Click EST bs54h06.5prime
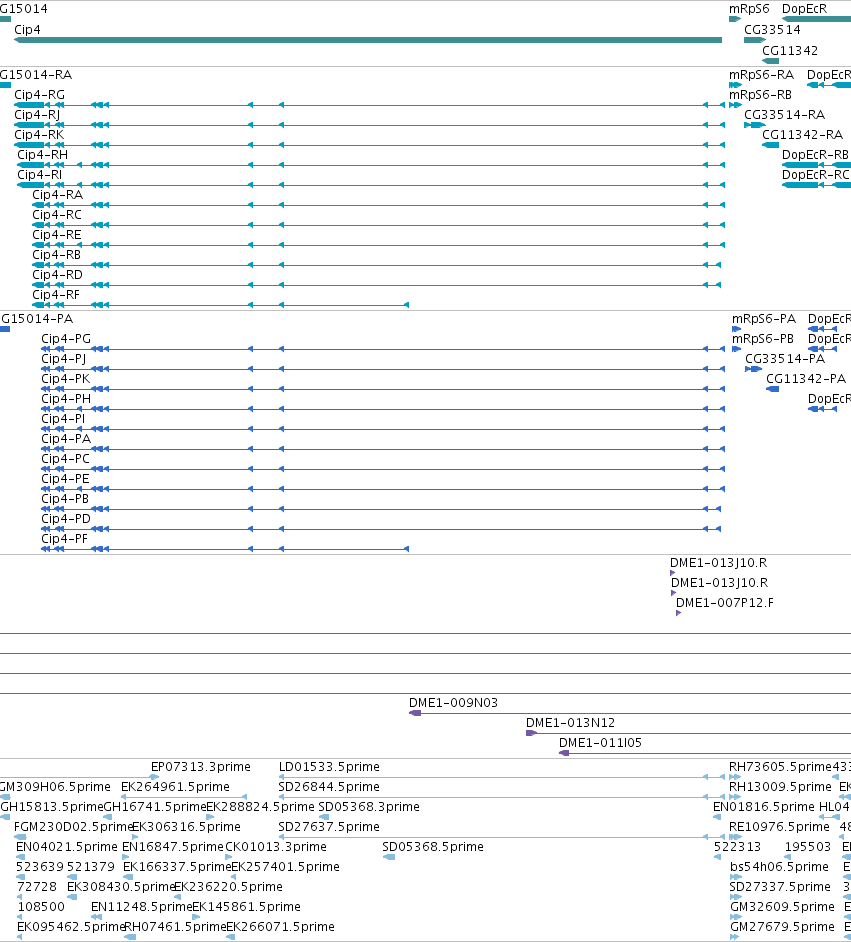 pyautogui.click(x=780, y=867)
